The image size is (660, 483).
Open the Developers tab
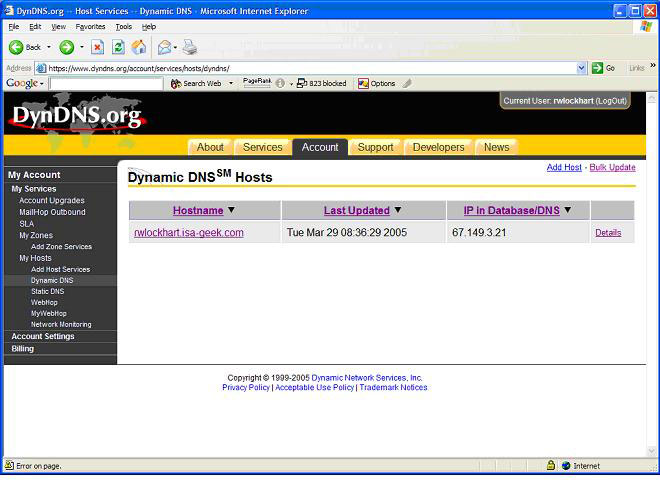pyautogui.click(x=438, y=147)
